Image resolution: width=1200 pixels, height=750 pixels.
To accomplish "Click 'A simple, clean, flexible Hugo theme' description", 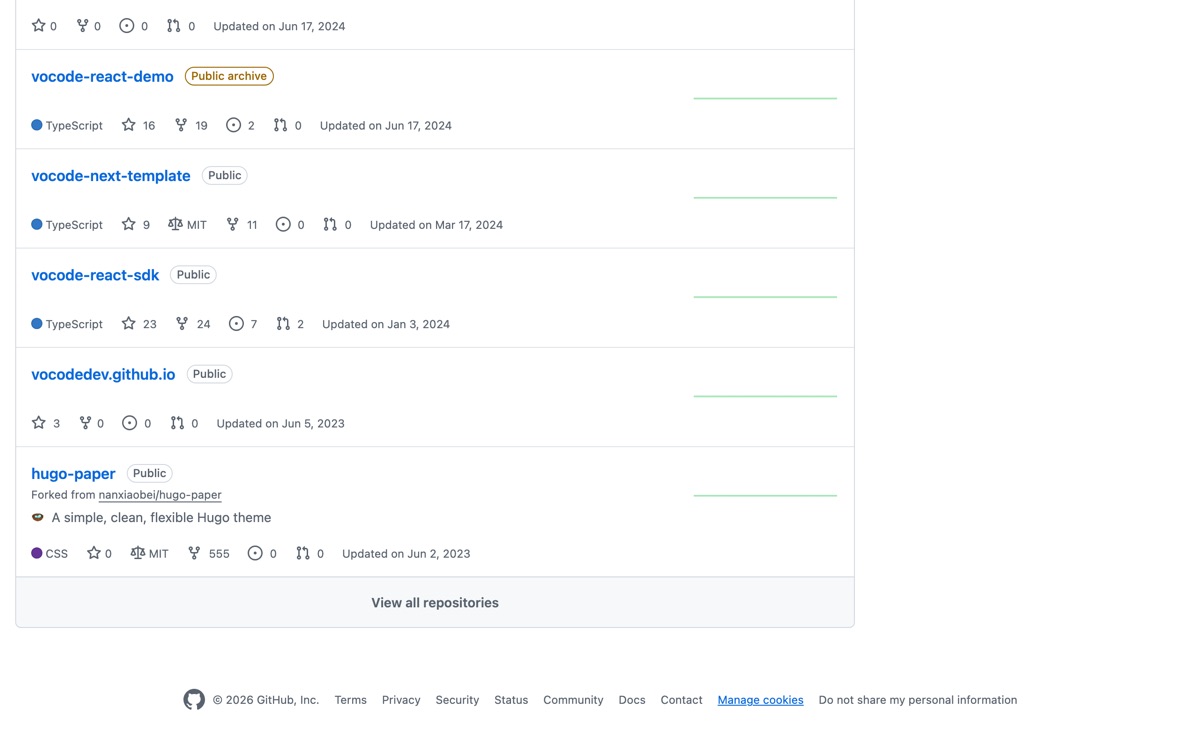I will (x=161, y=517).
